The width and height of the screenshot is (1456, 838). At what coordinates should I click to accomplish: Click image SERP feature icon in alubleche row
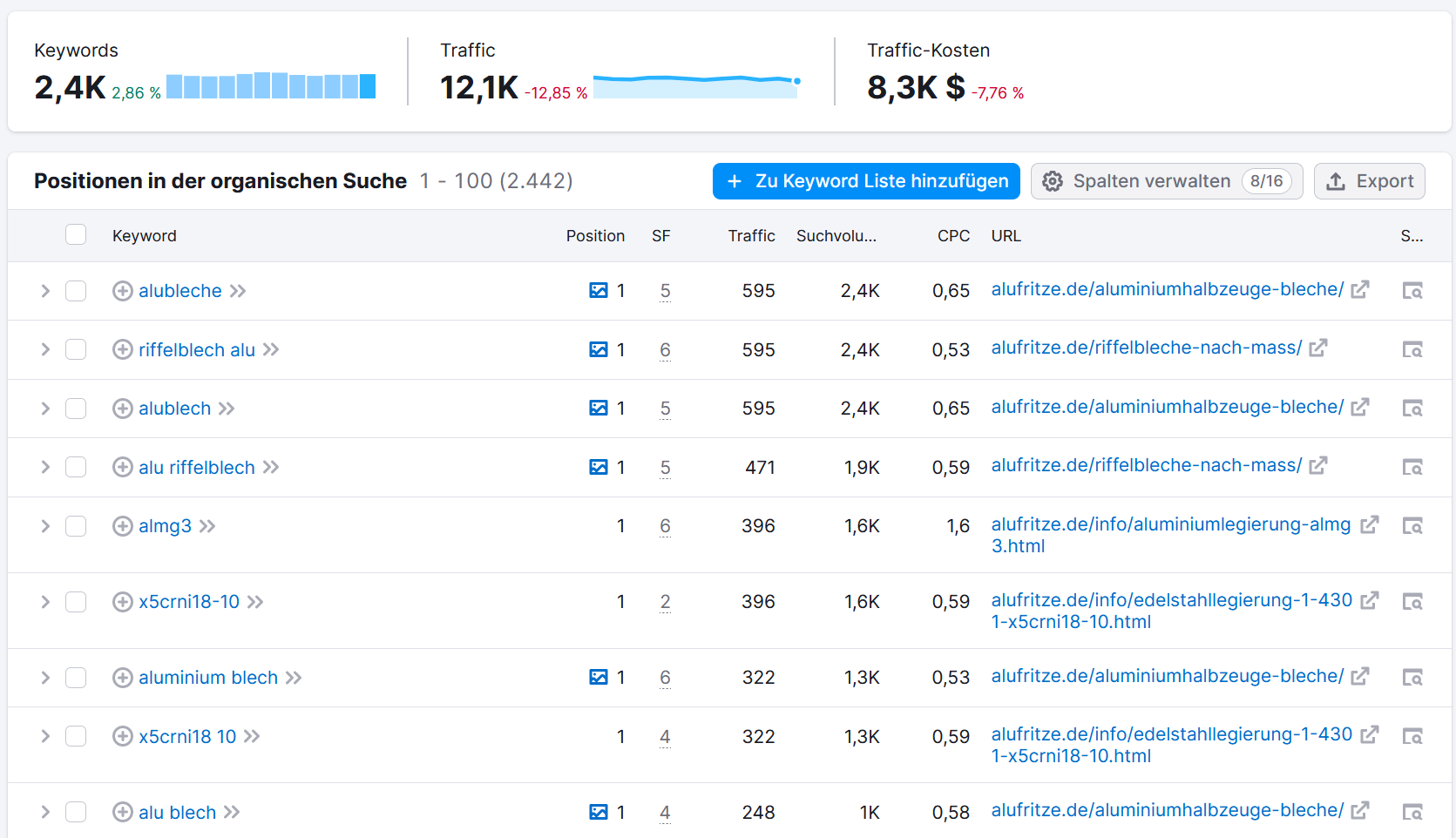[x=599, y=291]
